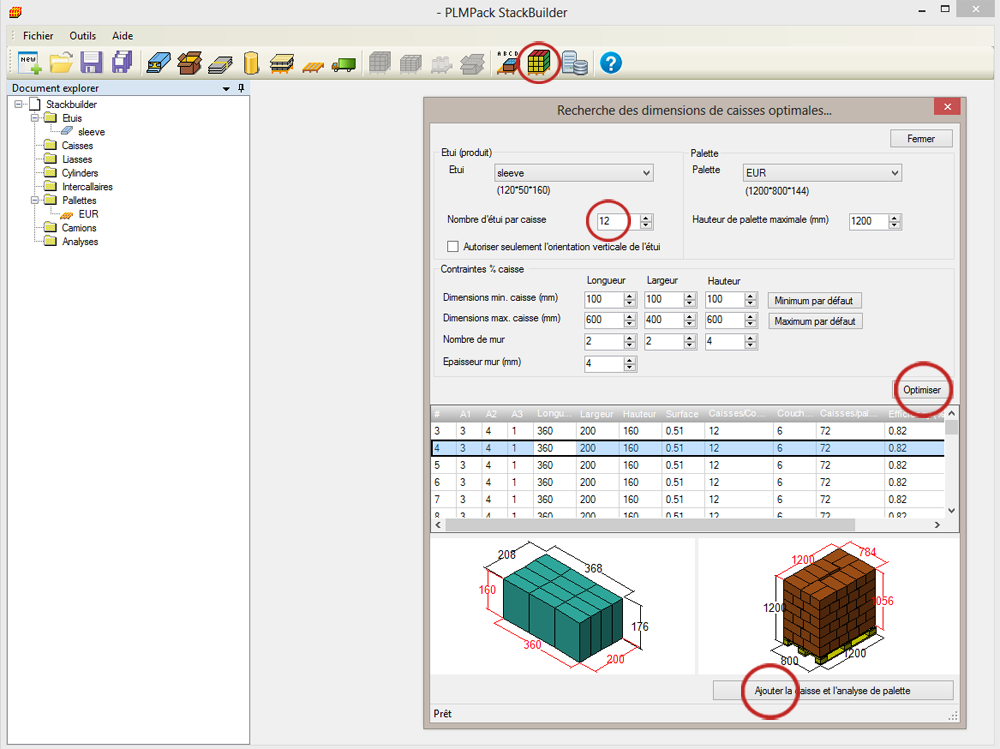The width and height of the screenshot is (1000, 749).
Task: Click the loaded-pallet layers toolbar icon
Action: [281, 63]
